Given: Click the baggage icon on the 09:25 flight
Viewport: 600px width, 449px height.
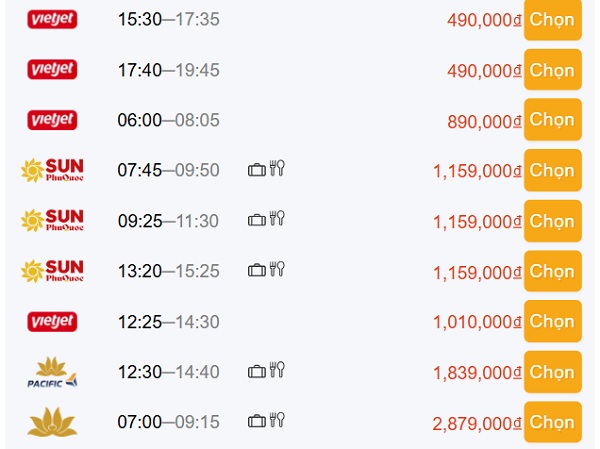Looking at the screenshot, I should click(257, 219).
